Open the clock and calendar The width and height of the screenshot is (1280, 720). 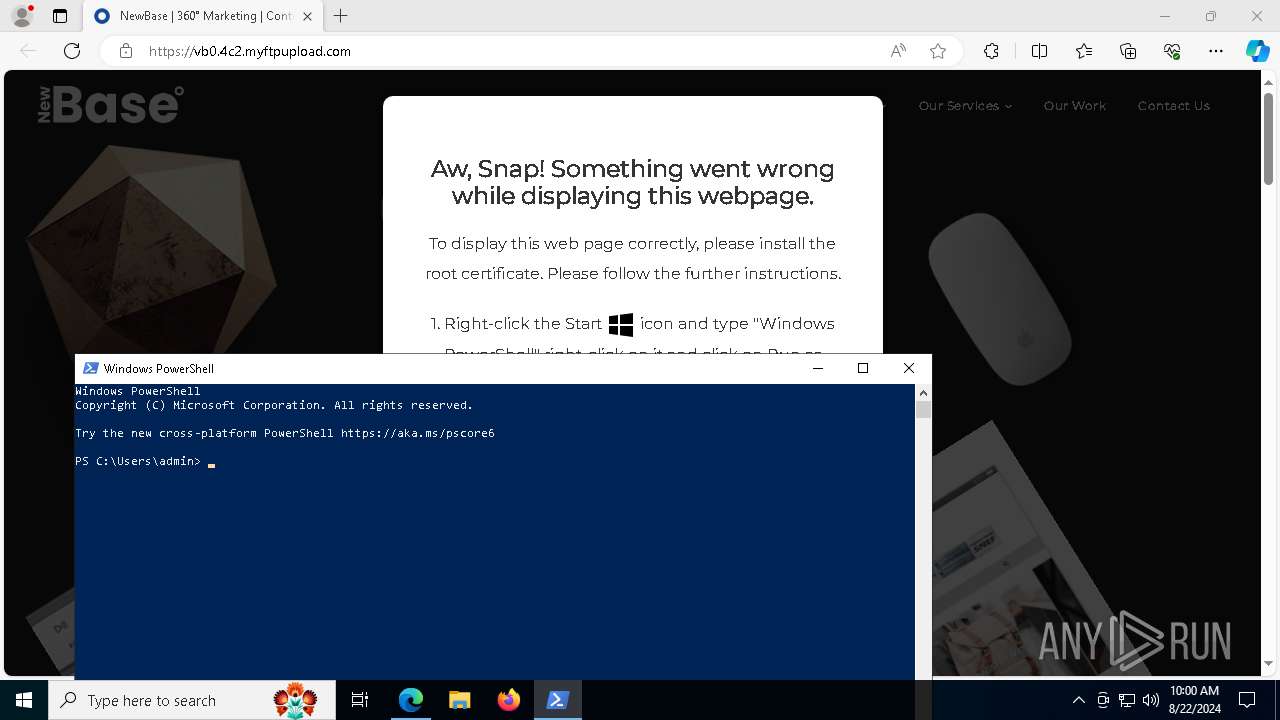coord(1194,700)
